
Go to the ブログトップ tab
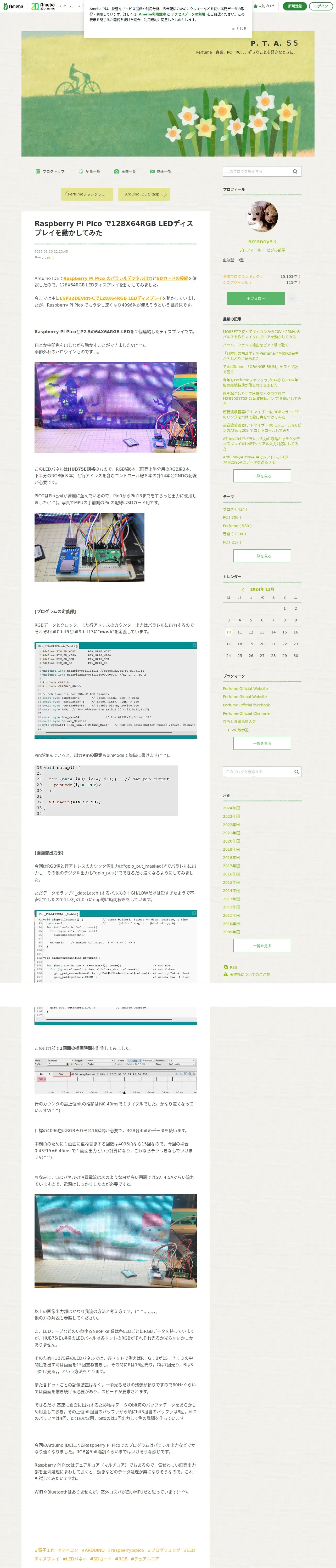point(50,172)
